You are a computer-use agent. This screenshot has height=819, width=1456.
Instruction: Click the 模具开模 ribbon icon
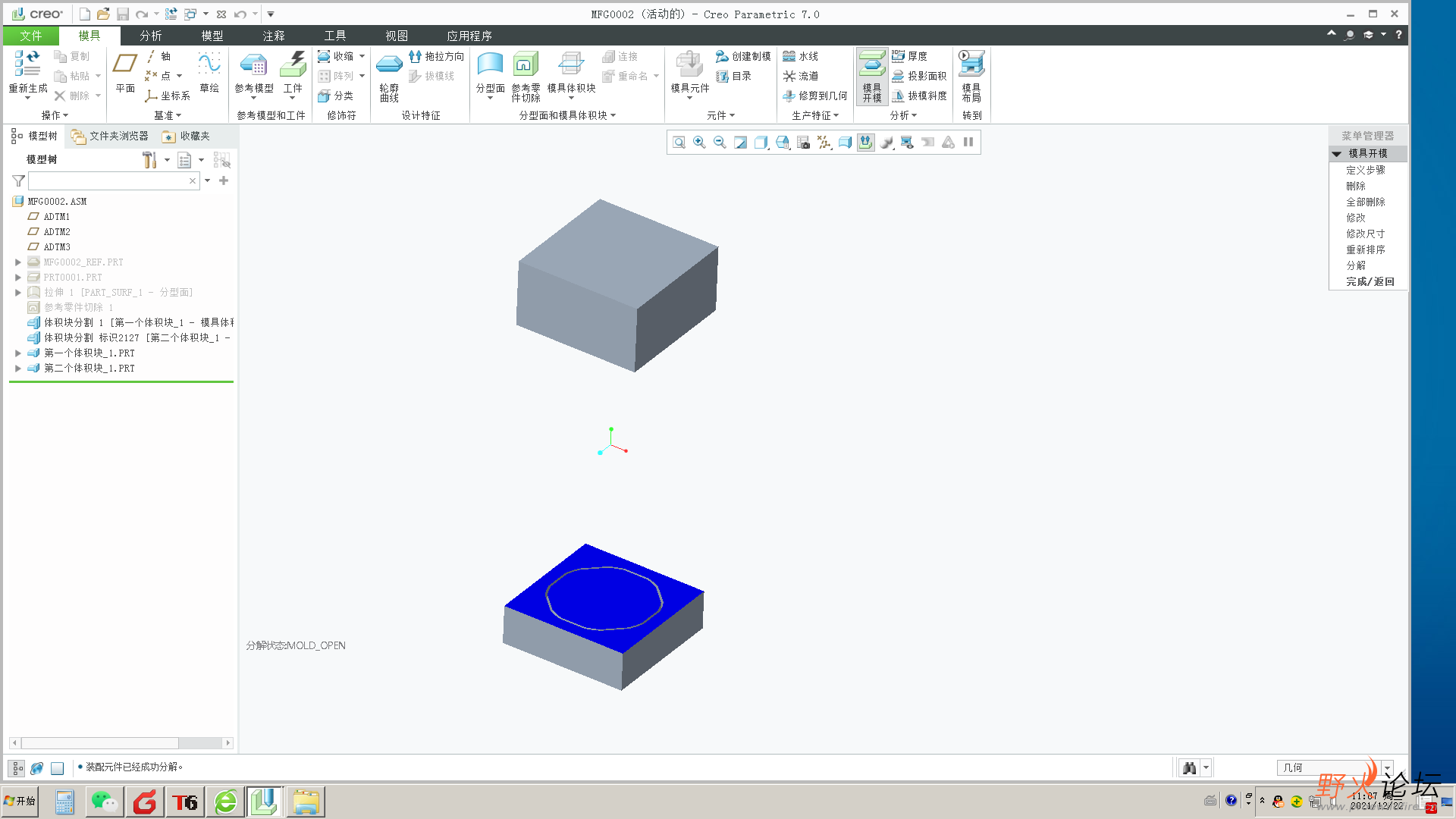872,76
